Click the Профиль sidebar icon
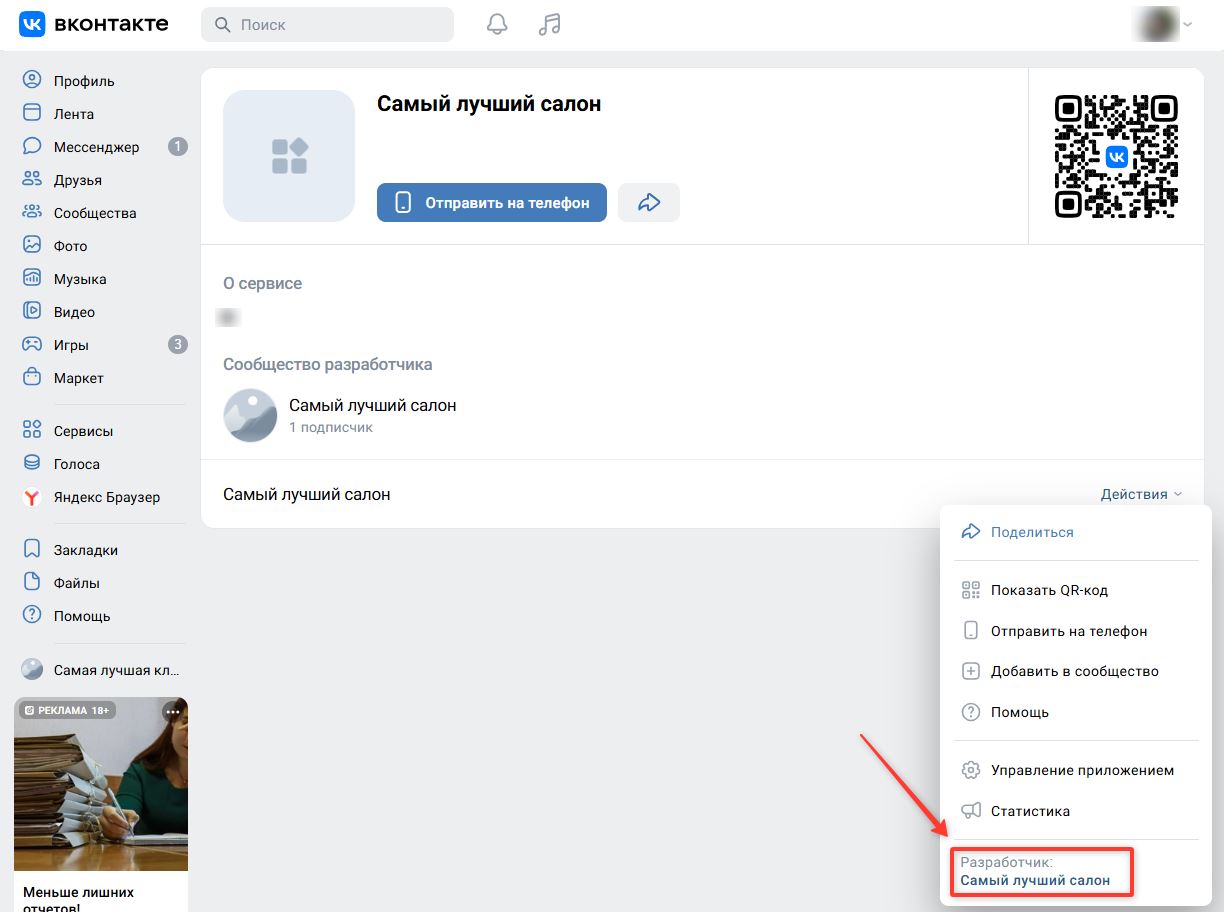1224x912 pixels. click(33, 80)
